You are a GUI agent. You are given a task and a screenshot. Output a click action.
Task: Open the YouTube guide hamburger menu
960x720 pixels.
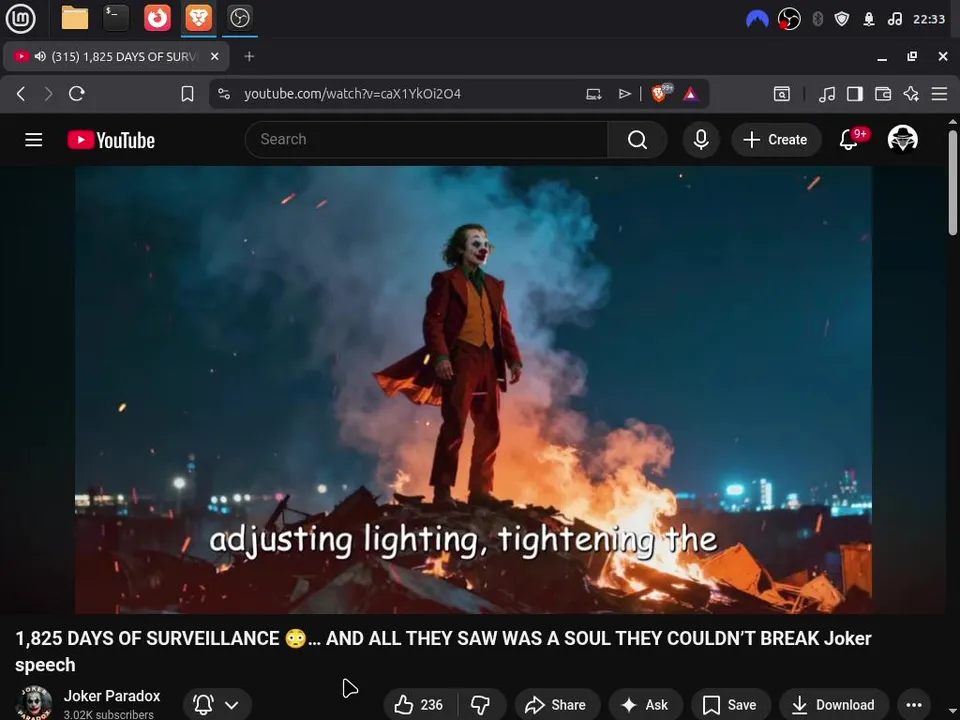[34, 140]
